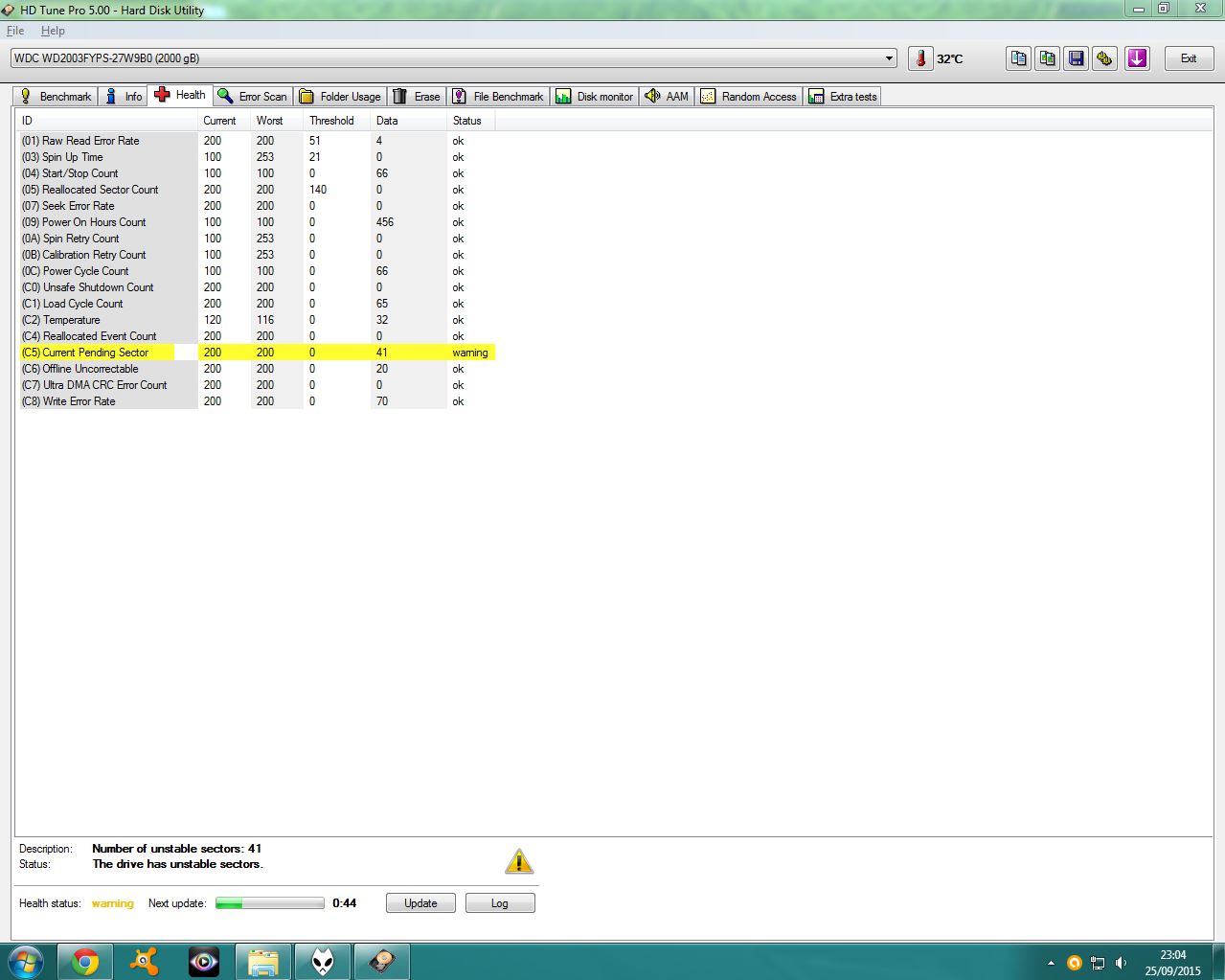Select highlighted (C5) Current Pending Sector row
Image resolution: width=1225 pixels, height=980 pixels.
point(256,353)
